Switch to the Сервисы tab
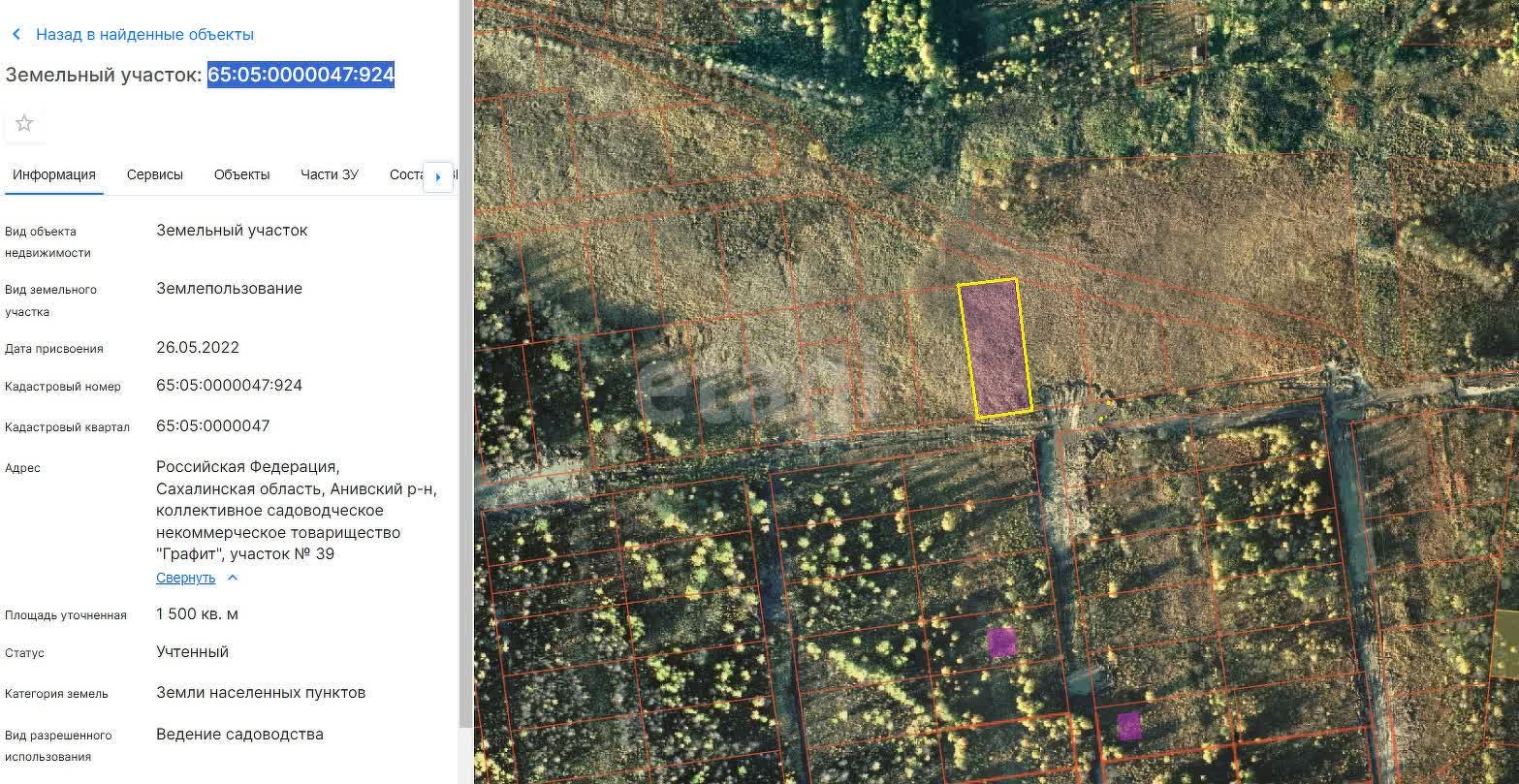The height and width of the screenshot is (784, 1519). (x=154, y=174)
